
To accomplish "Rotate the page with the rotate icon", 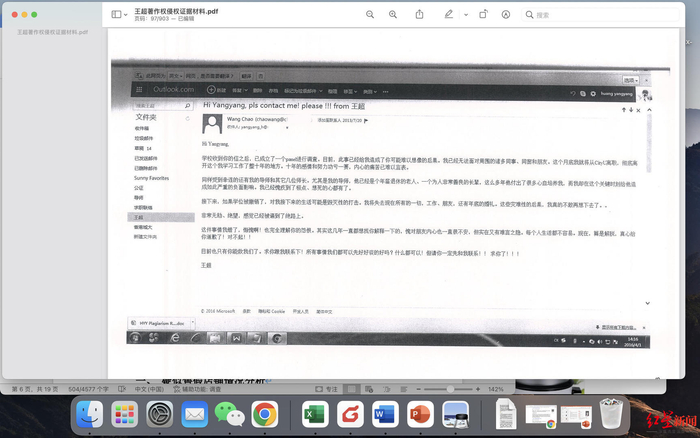I will coord(483,15).
